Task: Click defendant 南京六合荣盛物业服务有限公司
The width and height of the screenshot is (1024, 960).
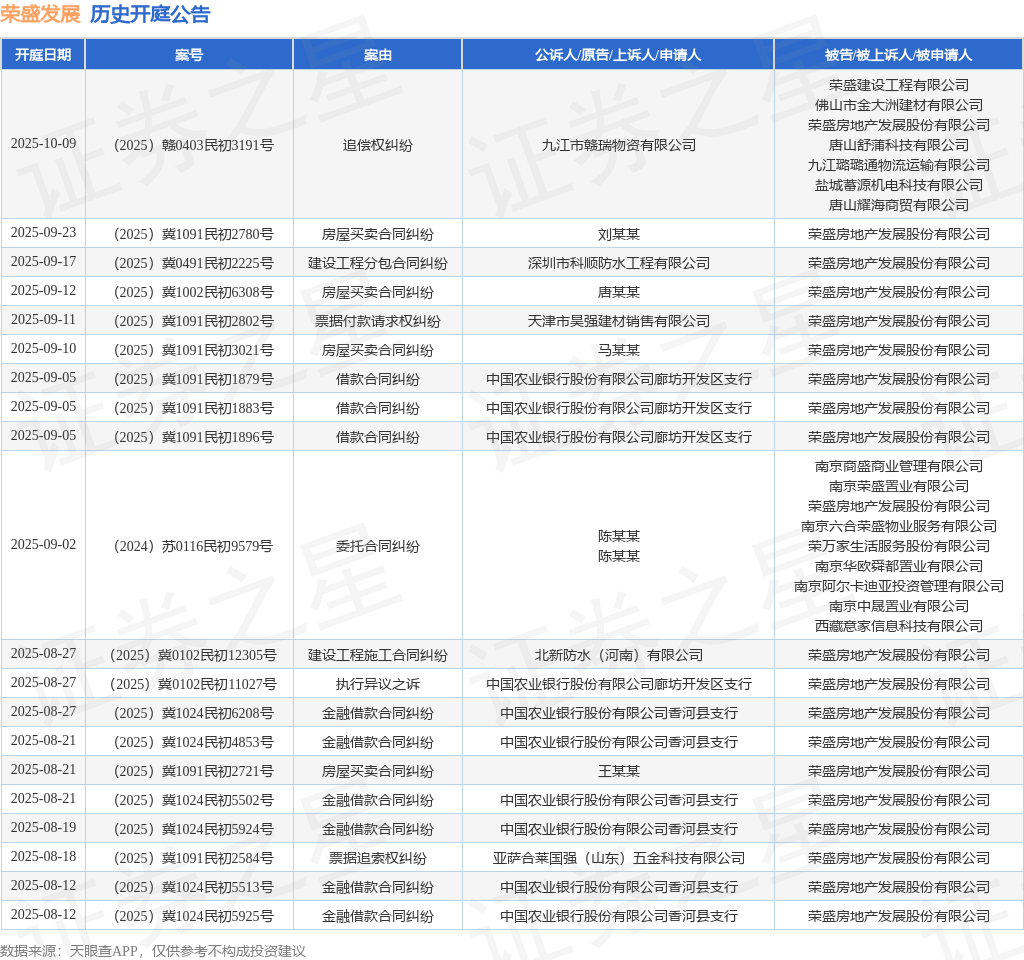Action: [x=899, y=526]
